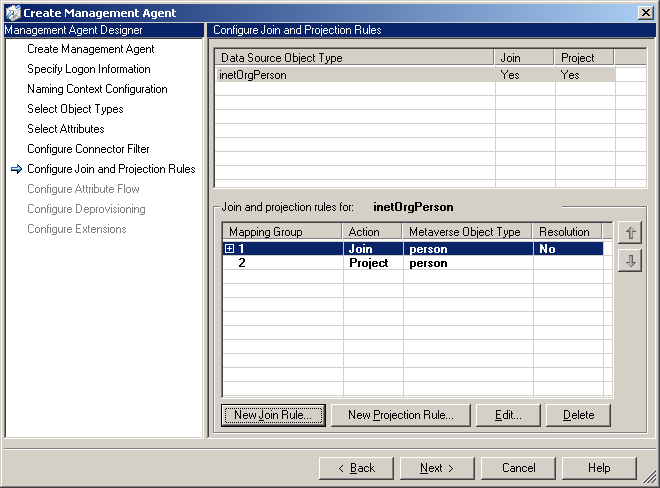
Task: Open the Naming Context Configuration page
Action: (x=97, y=89)
